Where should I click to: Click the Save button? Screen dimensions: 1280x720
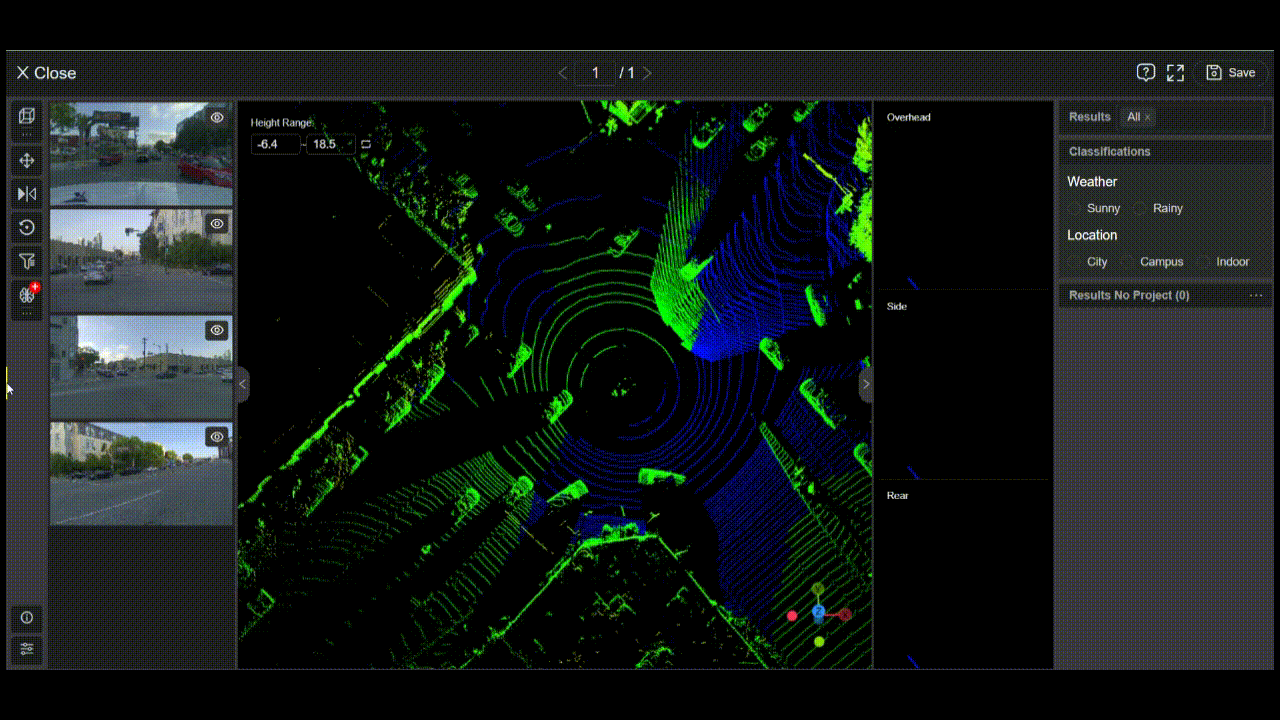1231,72
